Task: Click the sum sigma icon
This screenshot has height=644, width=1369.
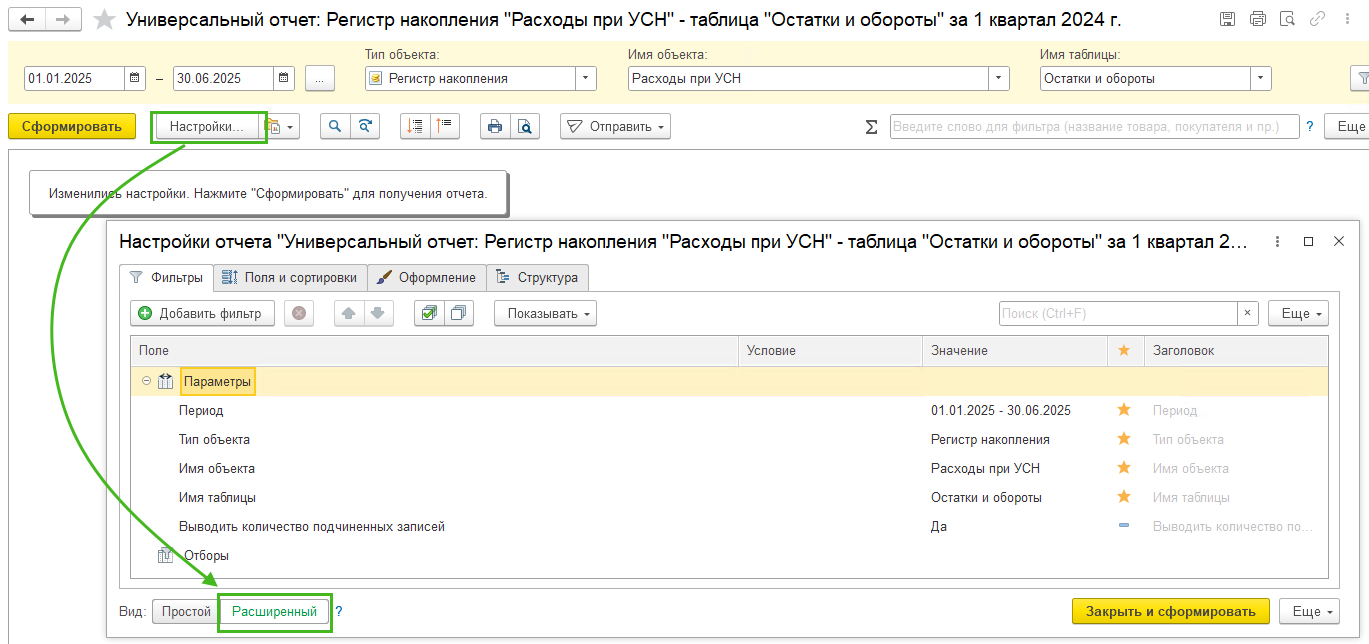Action: click(x=871, y=127)
